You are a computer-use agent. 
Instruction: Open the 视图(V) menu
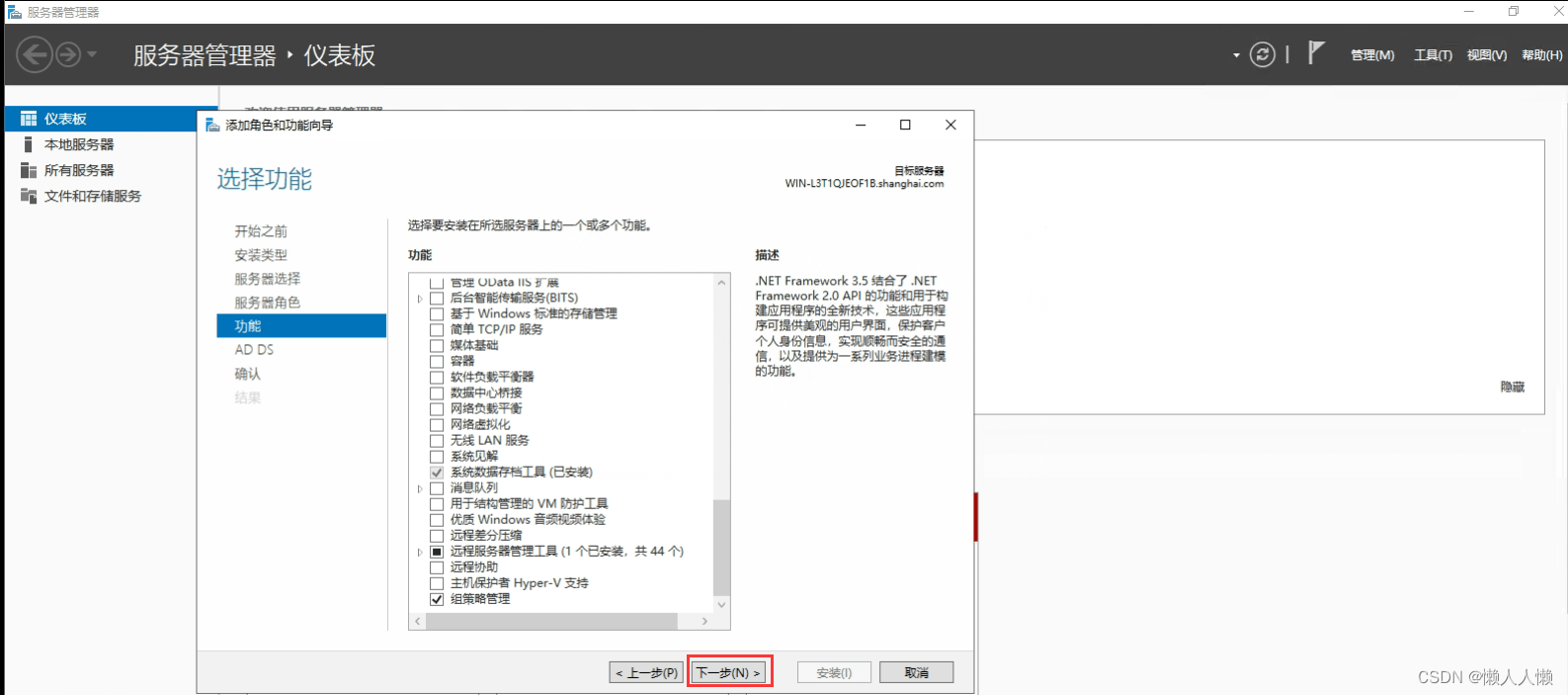point(1487,55)
